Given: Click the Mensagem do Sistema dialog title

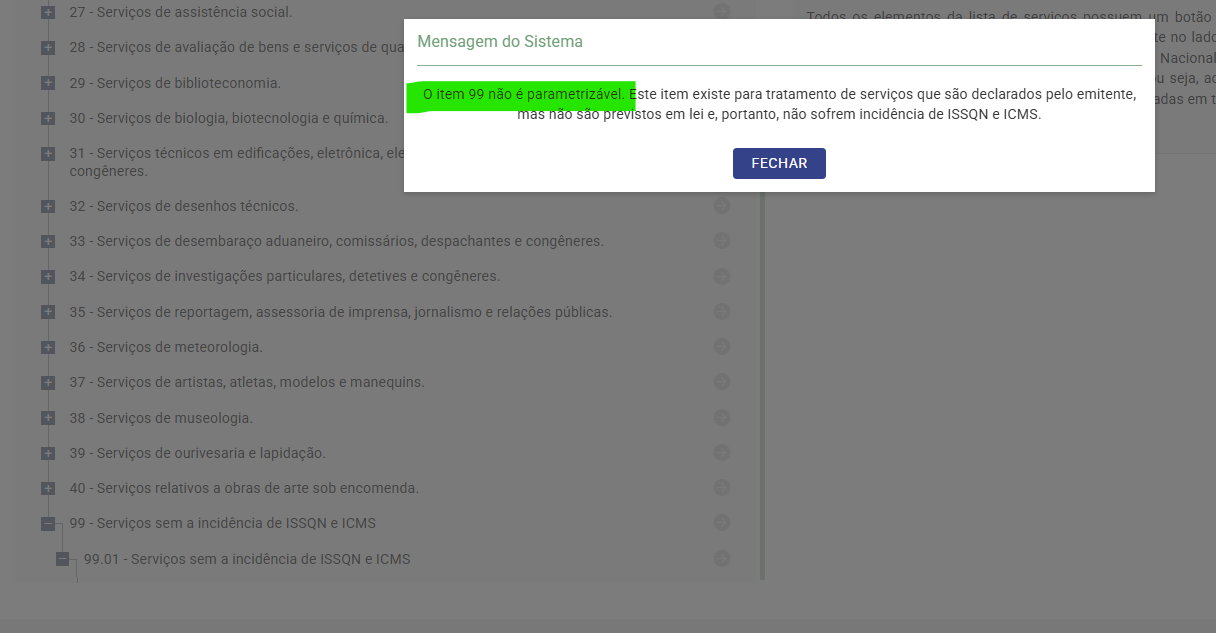Looking at the screenshot, I should point(500,42).
